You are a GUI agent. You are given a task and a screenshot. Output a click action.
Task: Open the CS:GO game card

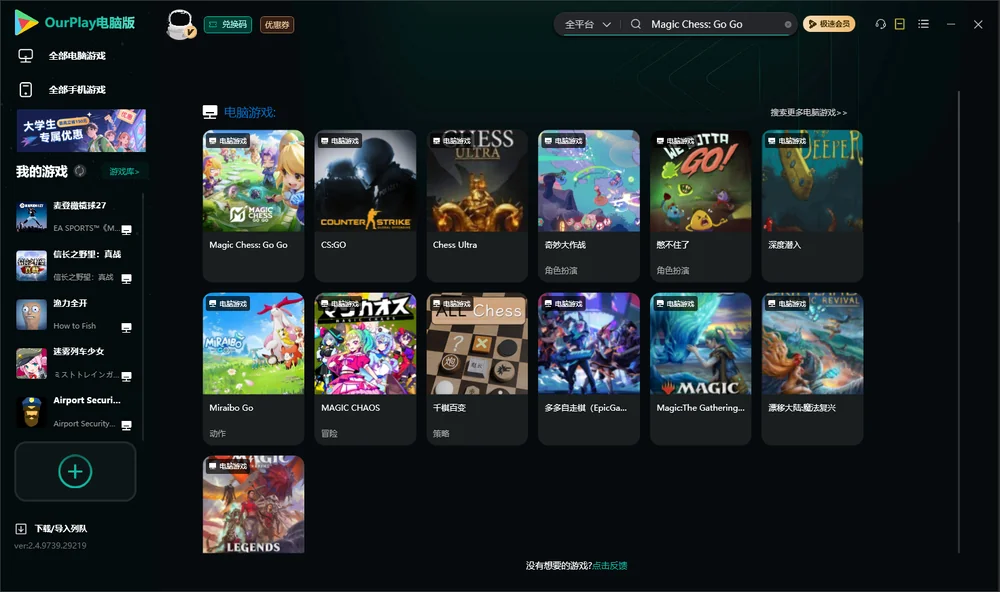pyautogui.click(x=365, y=205)
